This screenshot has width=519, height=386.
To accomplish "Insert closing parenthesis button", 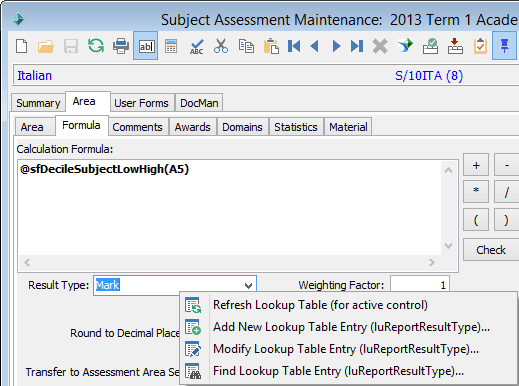I will pos(506,220).
